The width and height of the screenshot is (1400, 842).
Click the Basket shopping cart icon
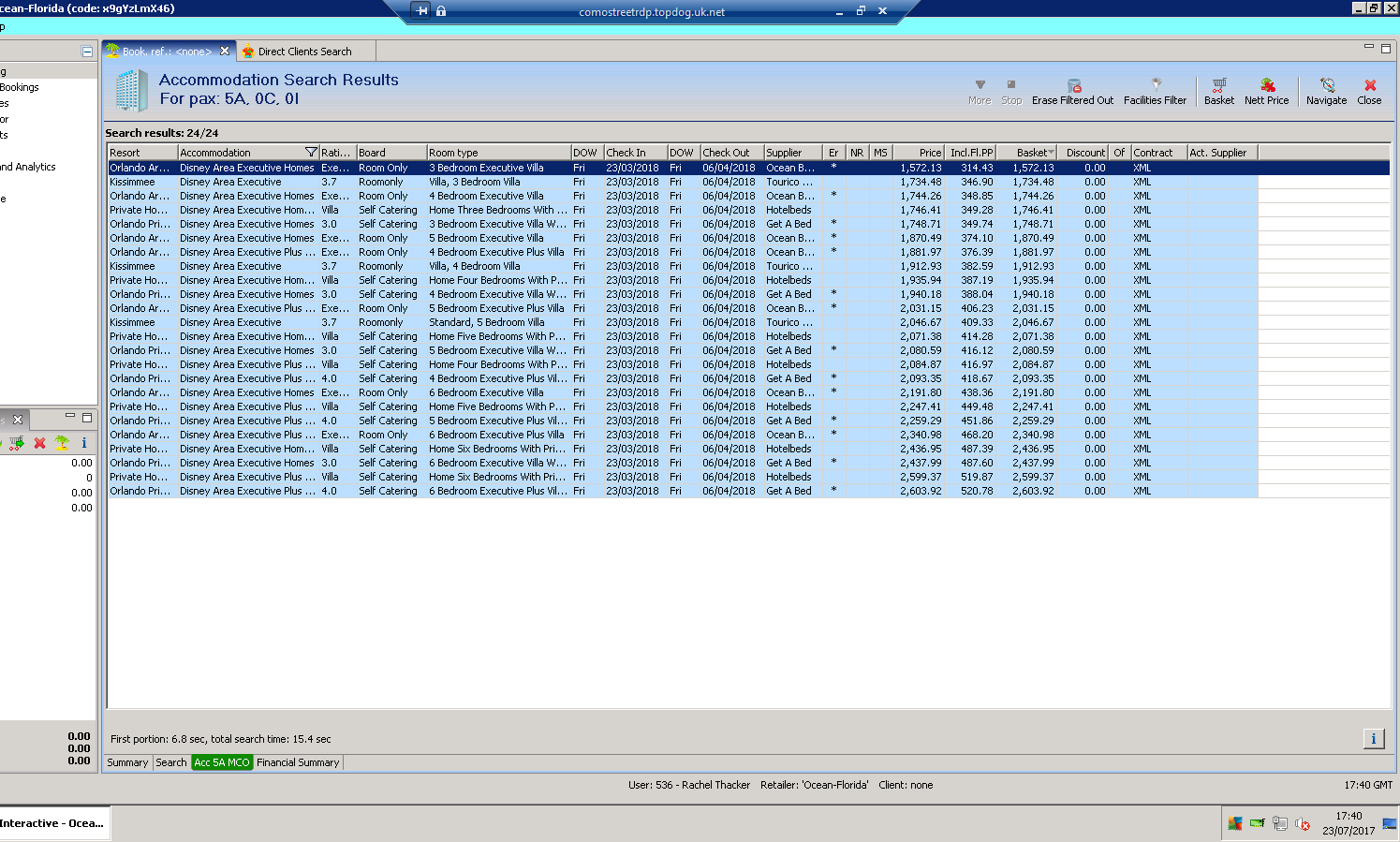1219,85
